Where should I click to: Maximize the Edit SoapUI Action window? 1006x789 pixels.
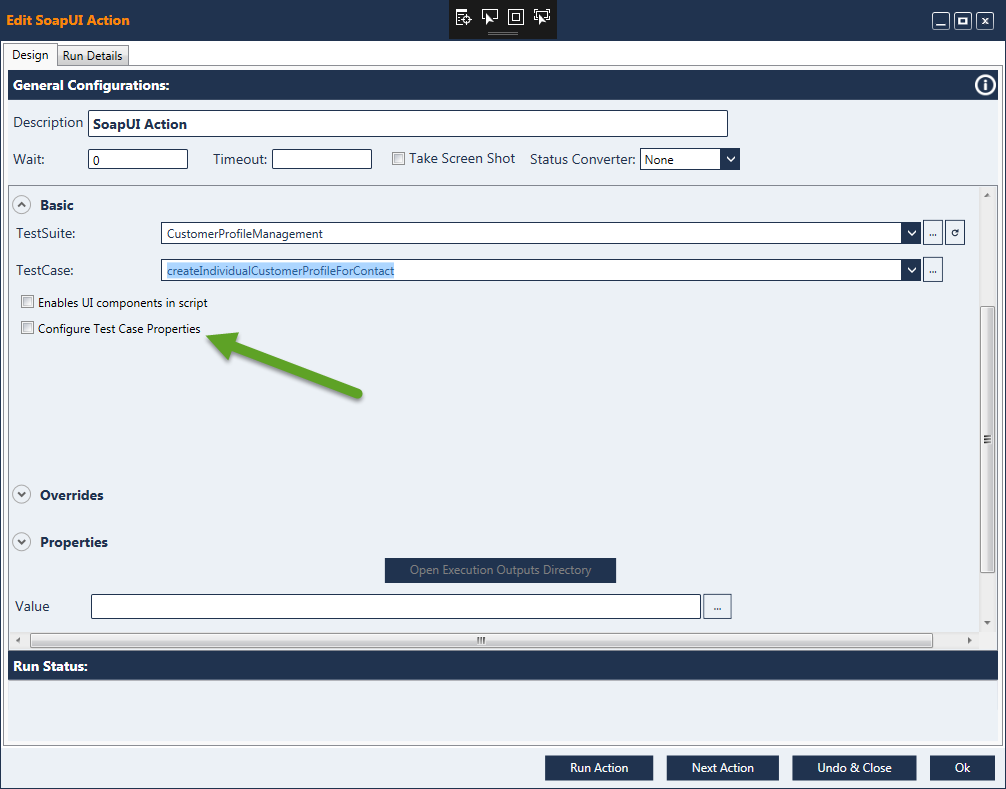963,21
